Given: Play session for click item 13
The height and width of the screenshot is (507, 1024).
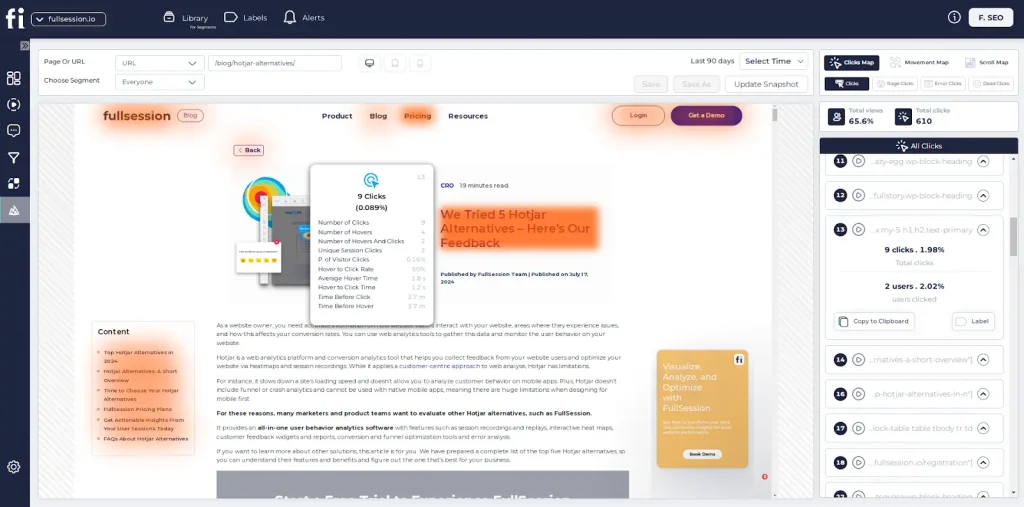Looking at the screenshot, I should pyautogui.click(x=858, y=230).
